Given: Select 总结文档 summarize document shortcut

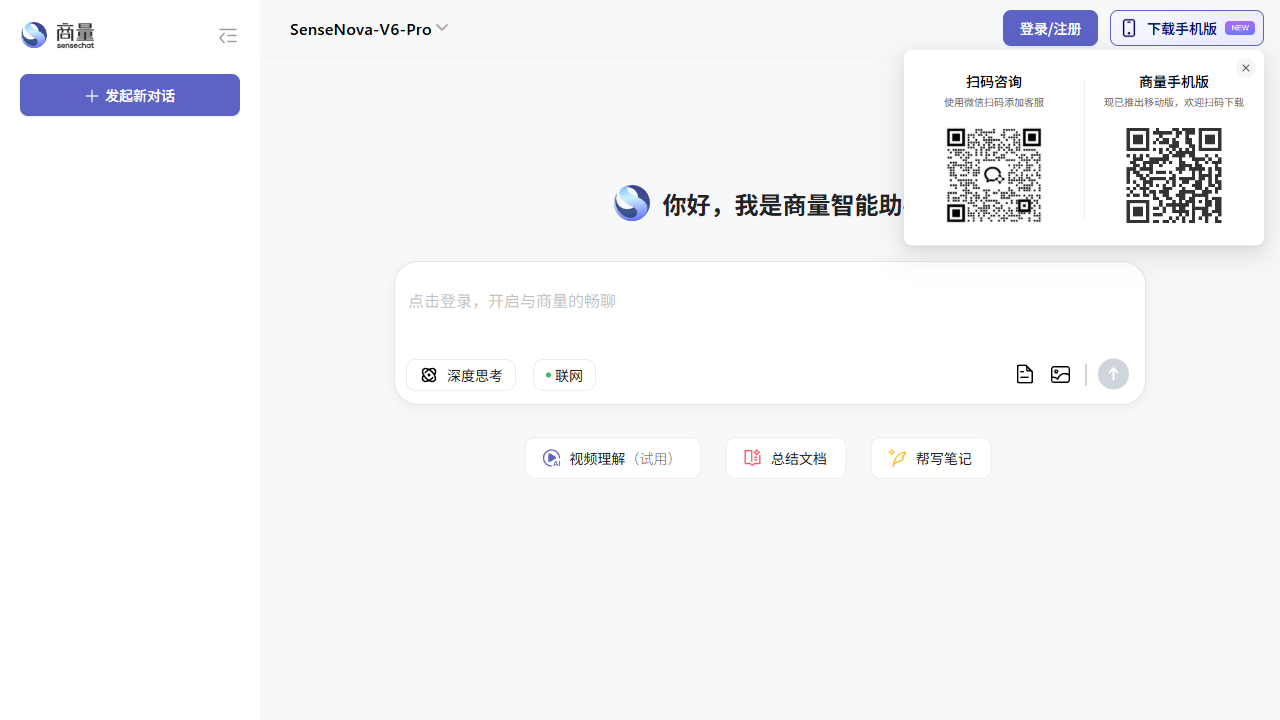Looking at the screenshot, I should click(785, 458).
